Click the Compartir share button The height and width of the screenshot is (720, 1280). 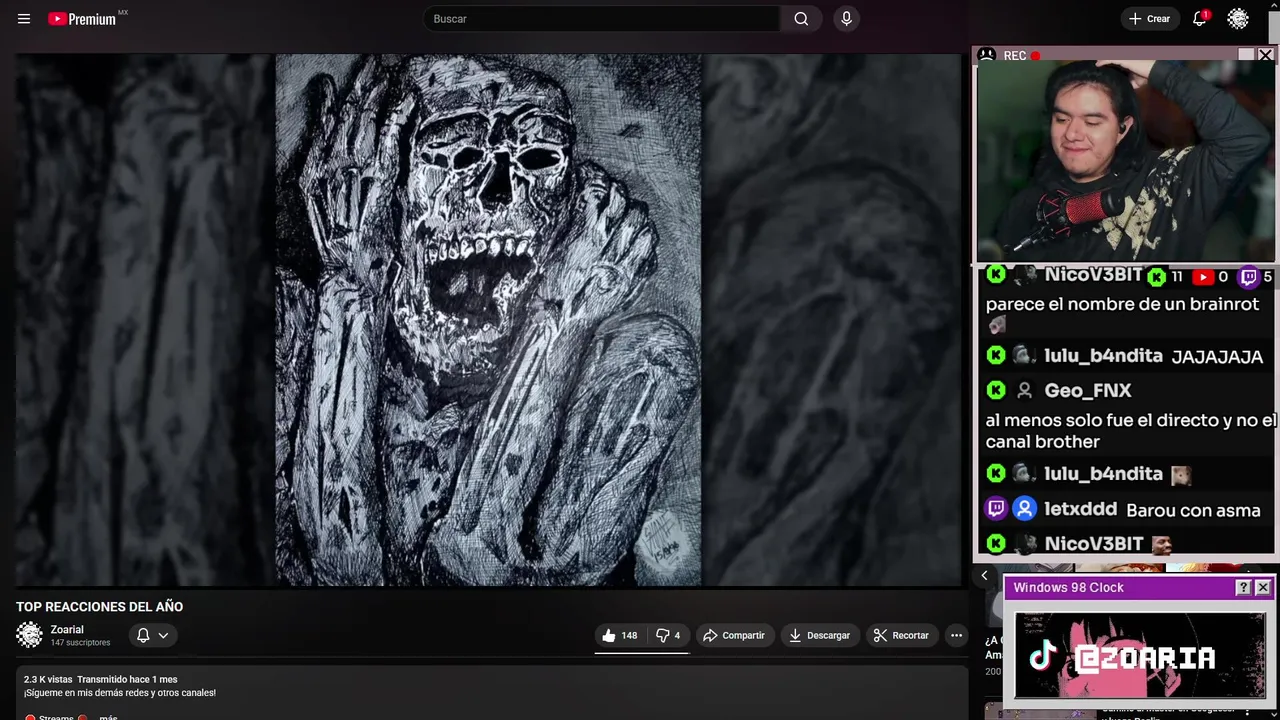click(734, 635)
